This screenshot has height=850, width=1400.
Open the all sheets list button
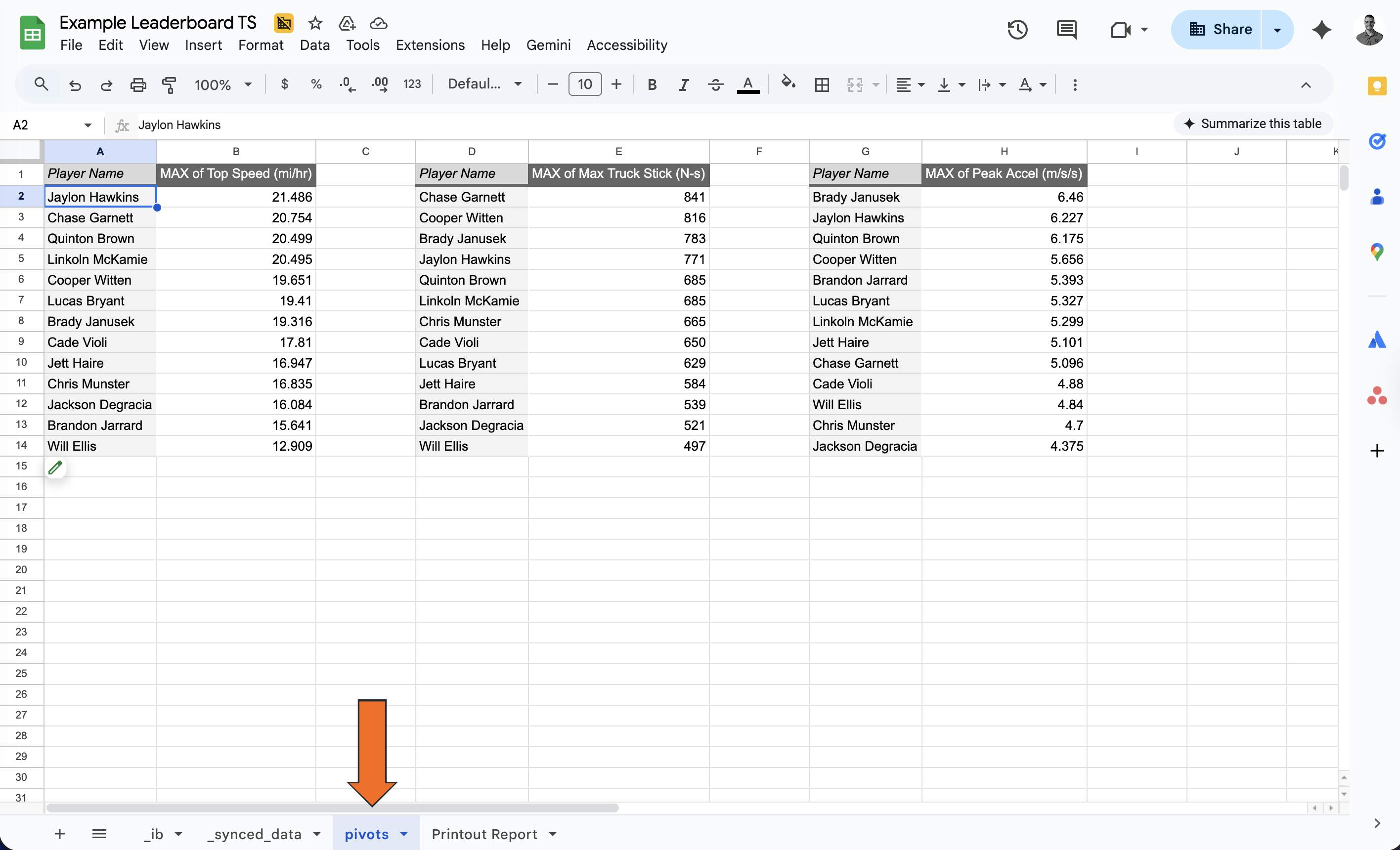[99, 834]
